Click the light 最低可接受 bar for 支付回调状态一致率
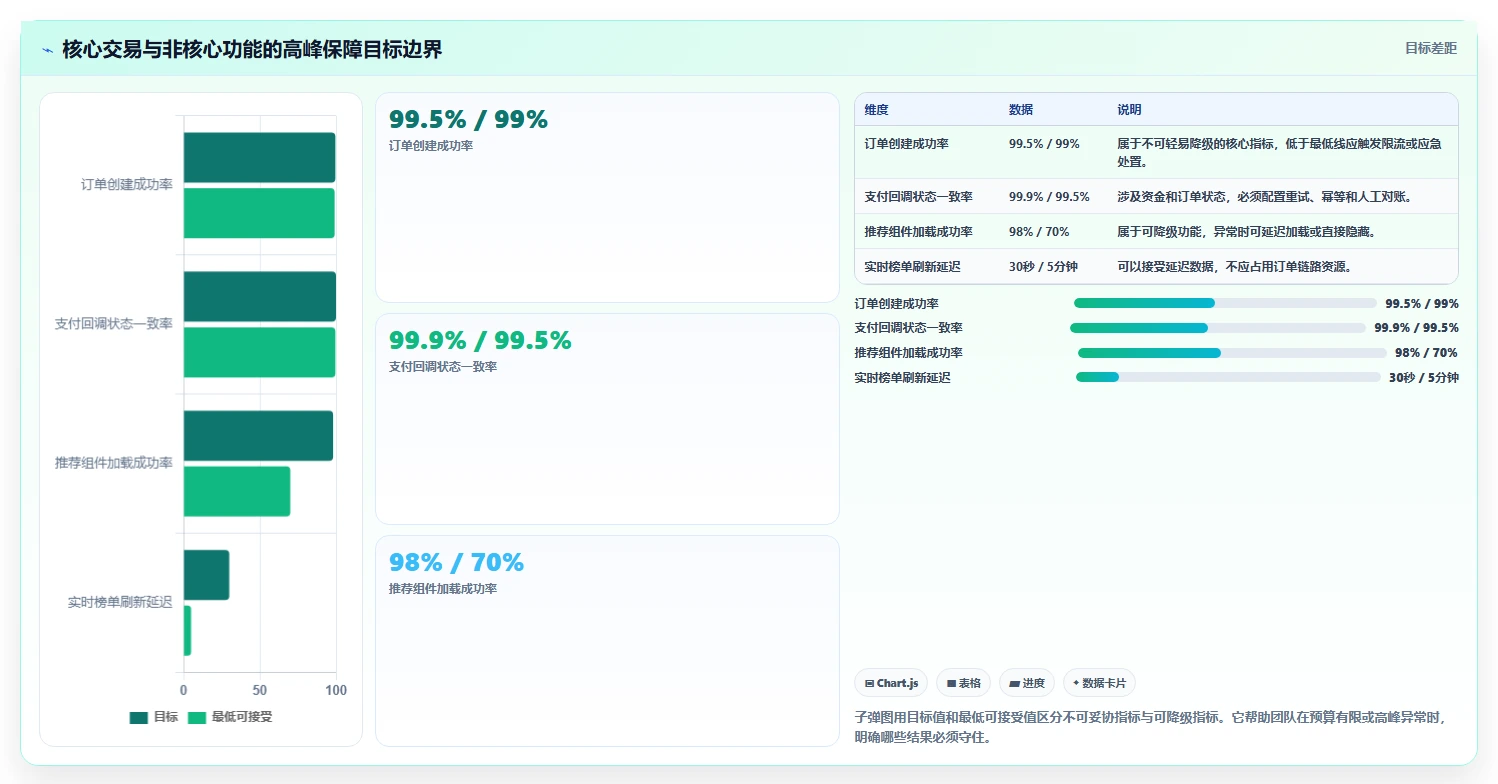The height and width of the screenshot is (784, 1498). [259, 352]
